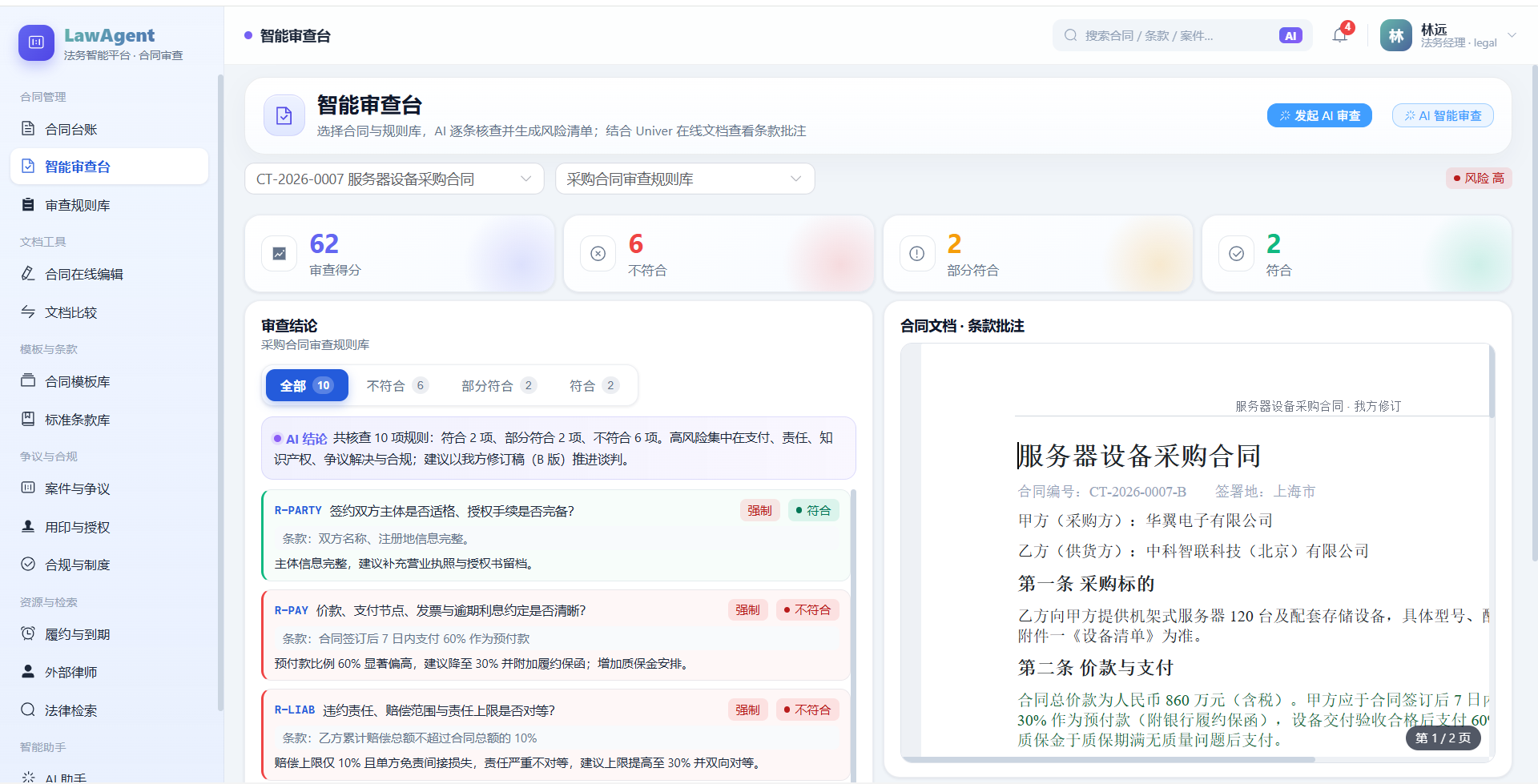This screenshot has width=1538, height=784.
Task: Click the 林 user avatar
Action: coord(1396,35)
